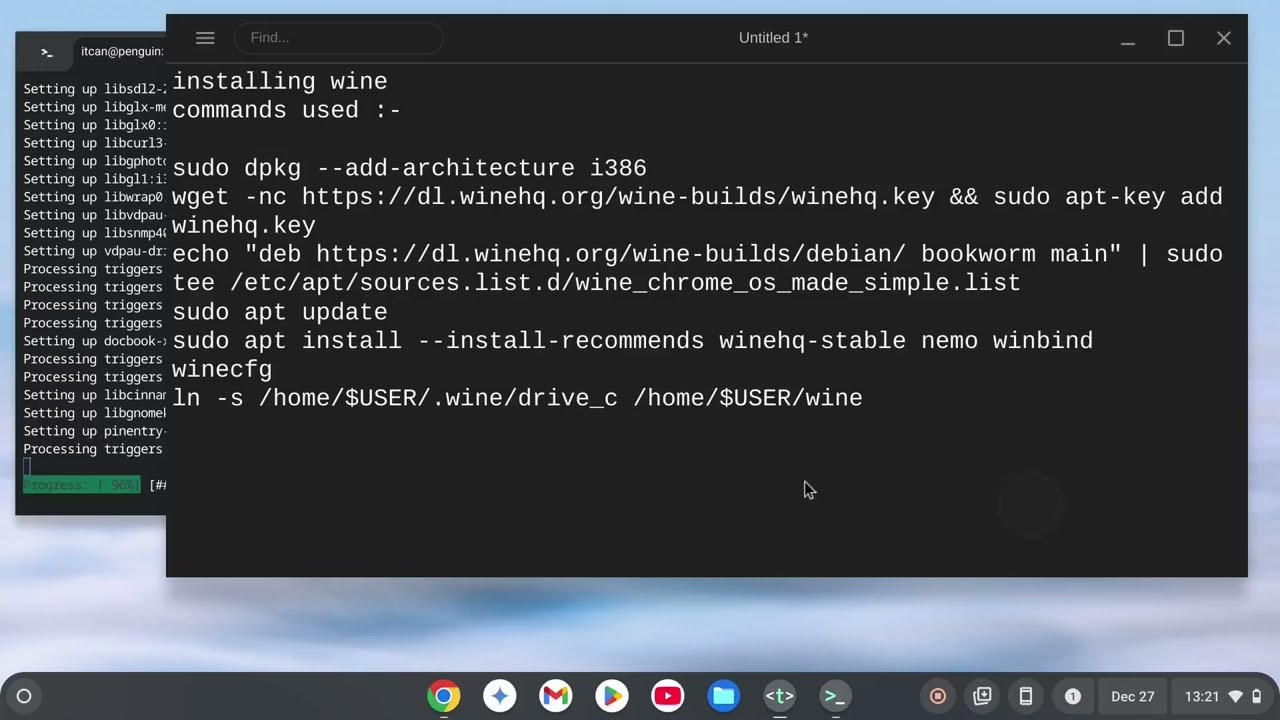Click the 'winecfg' line
1280x720 pixels.
[x=222, y=370]
